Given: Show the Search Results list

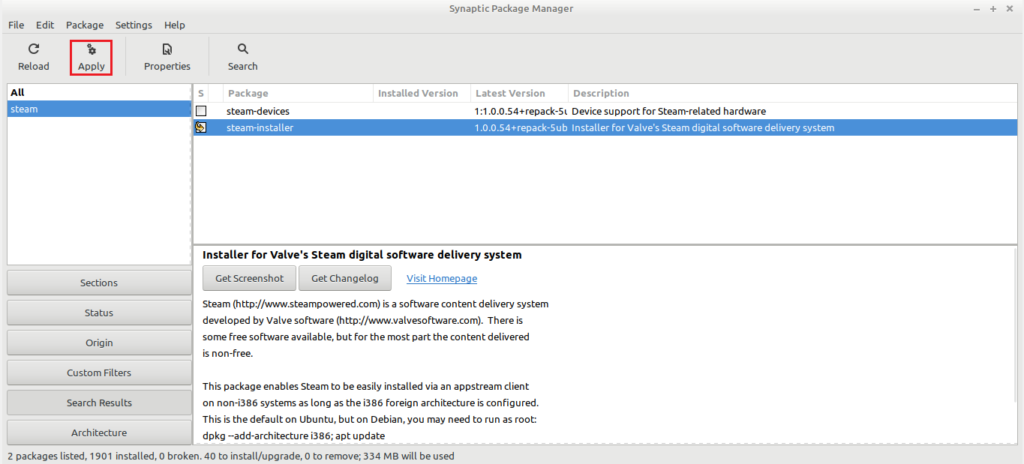Looking at the screenshot, I should [99, 403].
